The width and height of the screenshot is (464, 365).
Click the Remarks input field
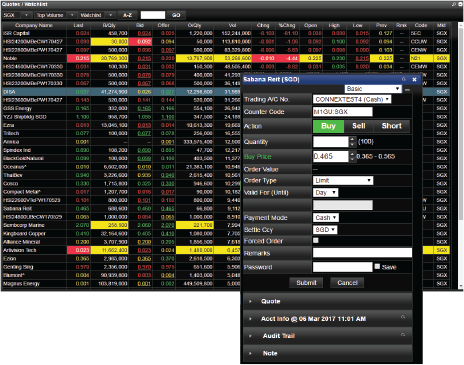[362, 253]
